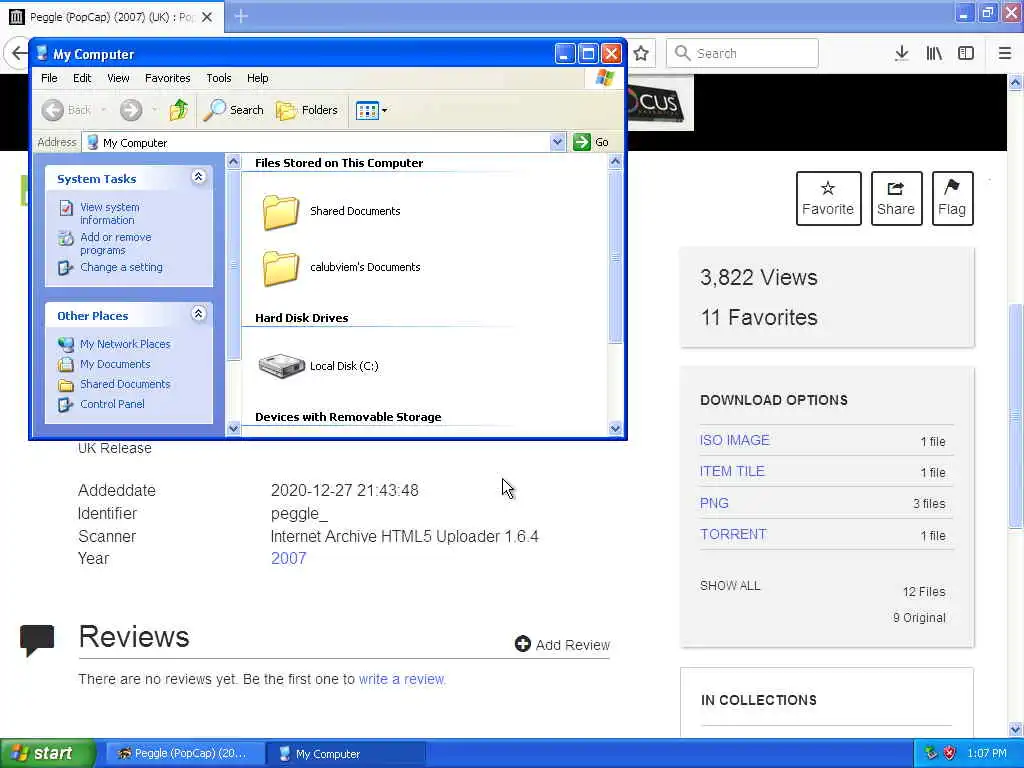Collapse the Other Places panel

[199, 314]
